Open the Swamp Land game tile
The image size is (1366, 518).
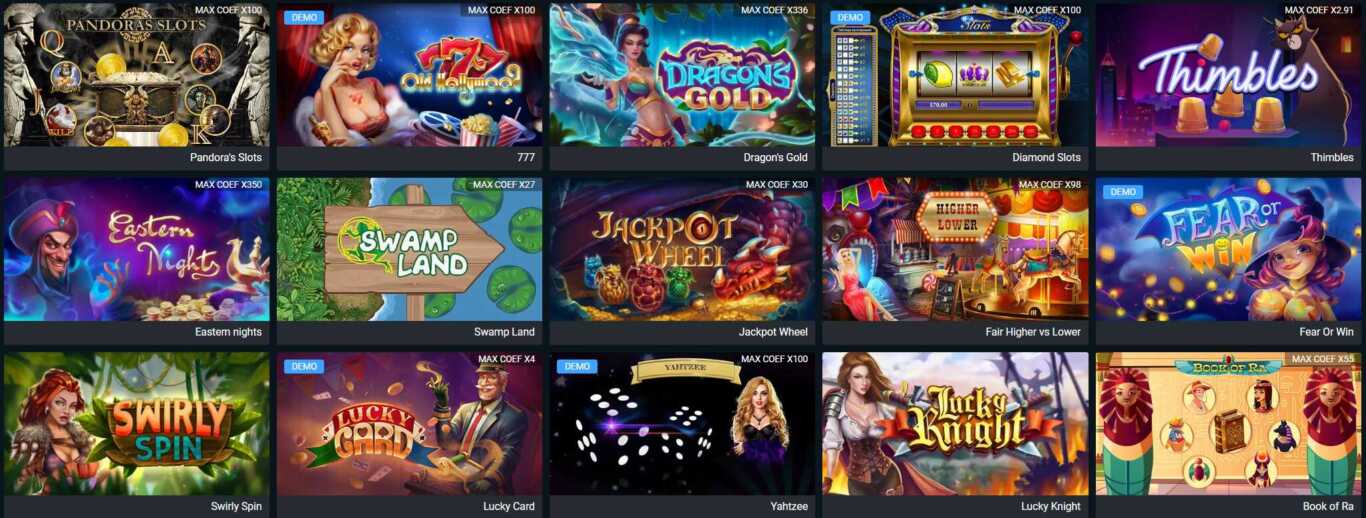click(x=409, y=249)
